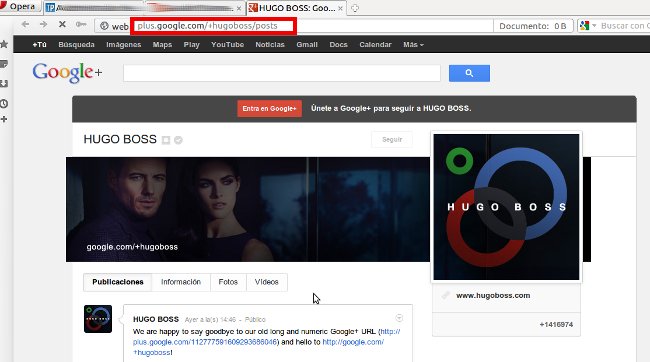Click the +1416974 count
650x362 pixels.
556,324
